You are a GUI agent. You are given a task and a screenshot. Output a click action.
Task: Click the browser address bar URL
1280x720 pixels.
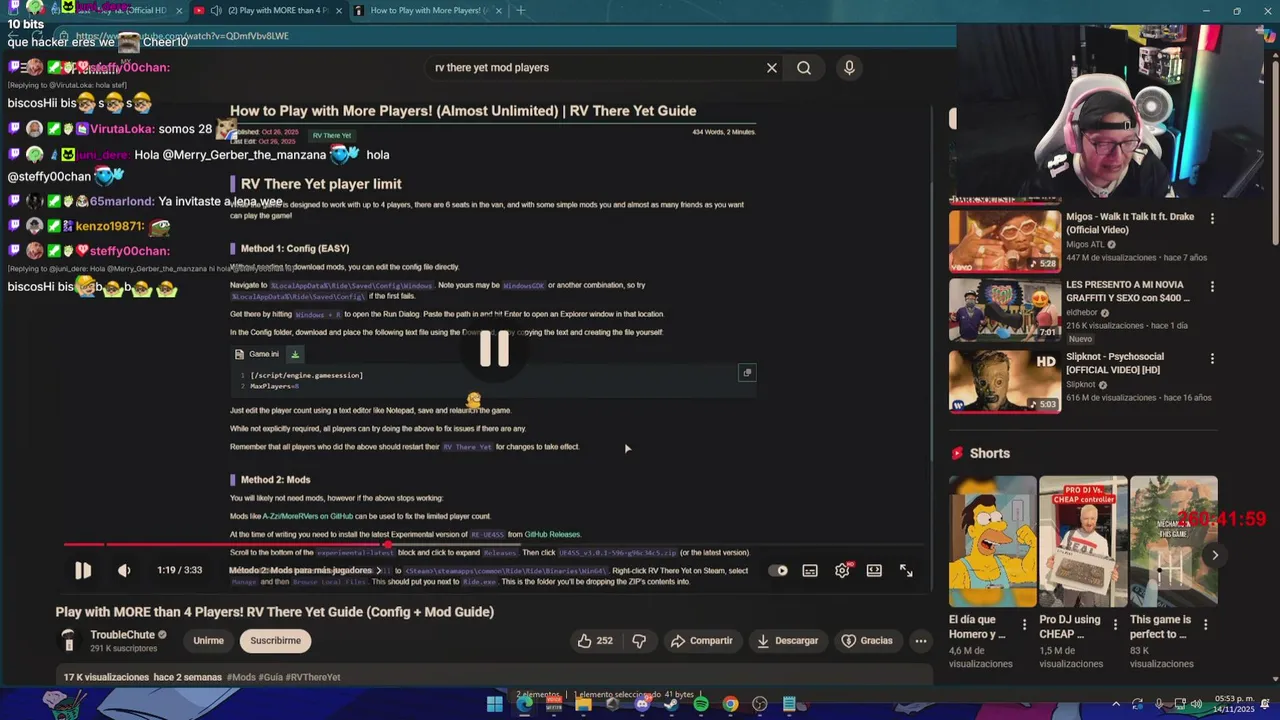coord(183,36)
